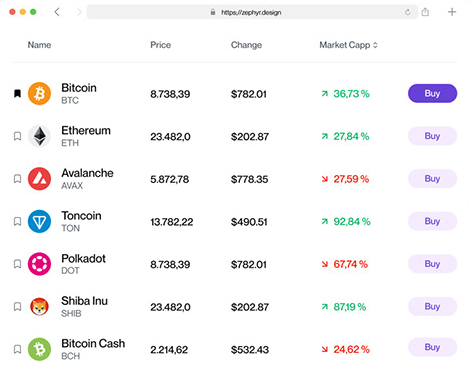Bookmark the Shiba Inu row
Viewport: 470px width, 369px height.
tap(17, 307)
